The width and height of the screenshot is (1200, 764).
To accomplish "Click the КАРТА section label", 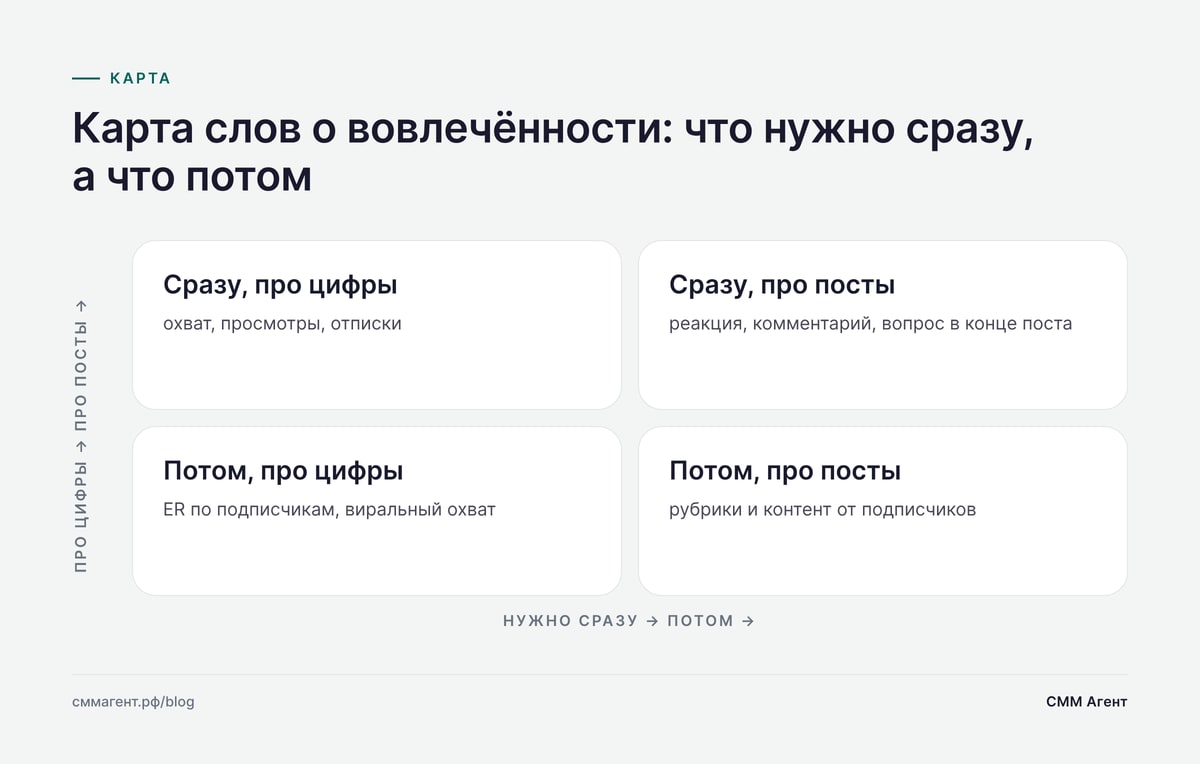I will (140, 78).
